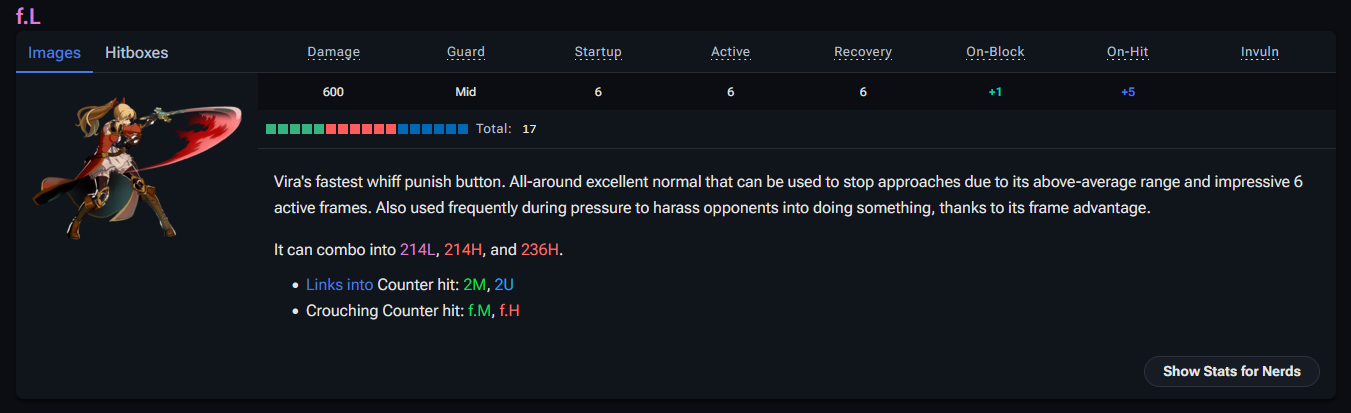Open the f.H move link
The width and height of the screenshot is (1351, 413).
click(509, 311)
